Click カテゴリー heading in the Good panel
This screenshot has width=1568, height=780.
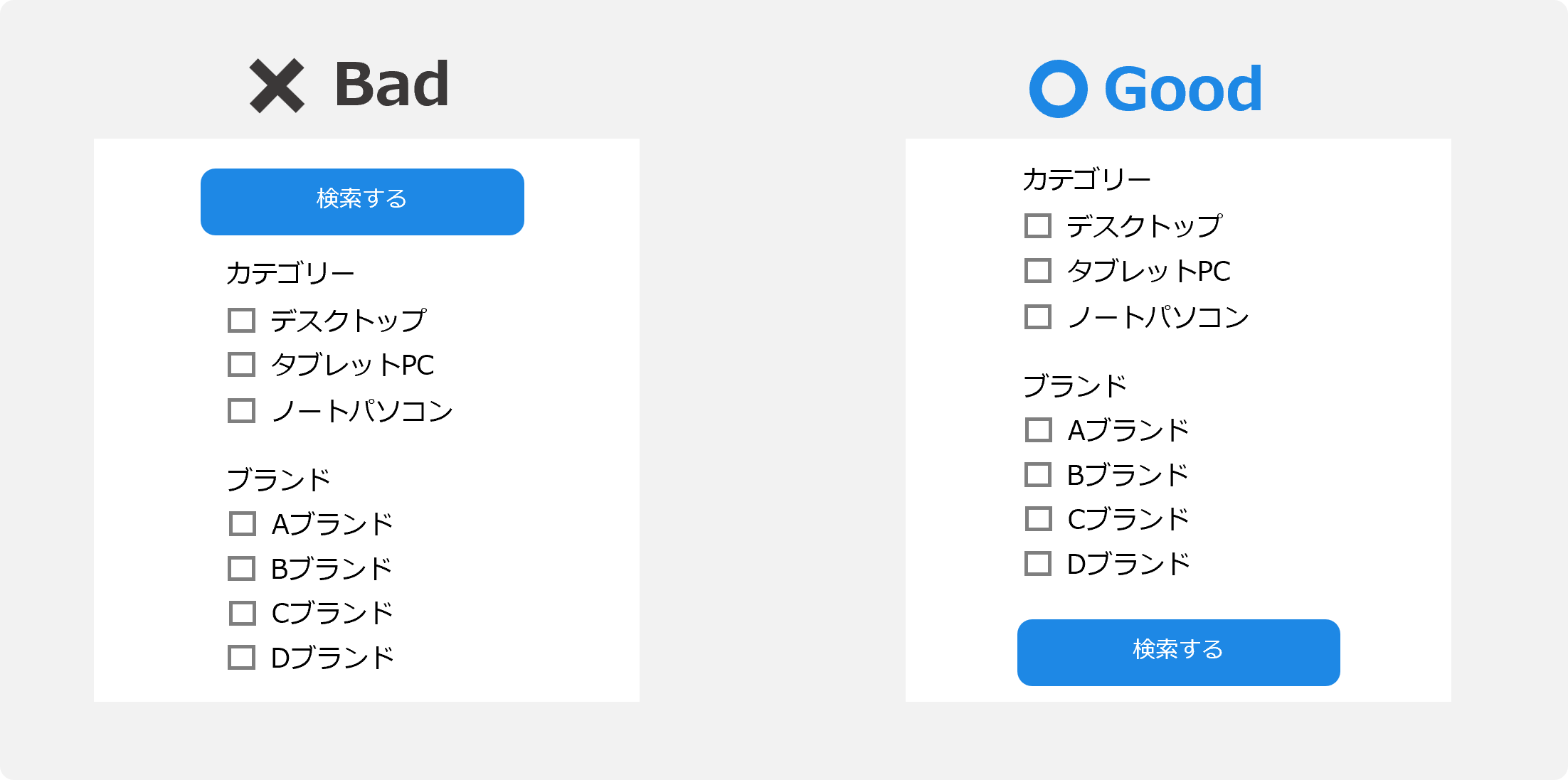(x=1086, y=179)
